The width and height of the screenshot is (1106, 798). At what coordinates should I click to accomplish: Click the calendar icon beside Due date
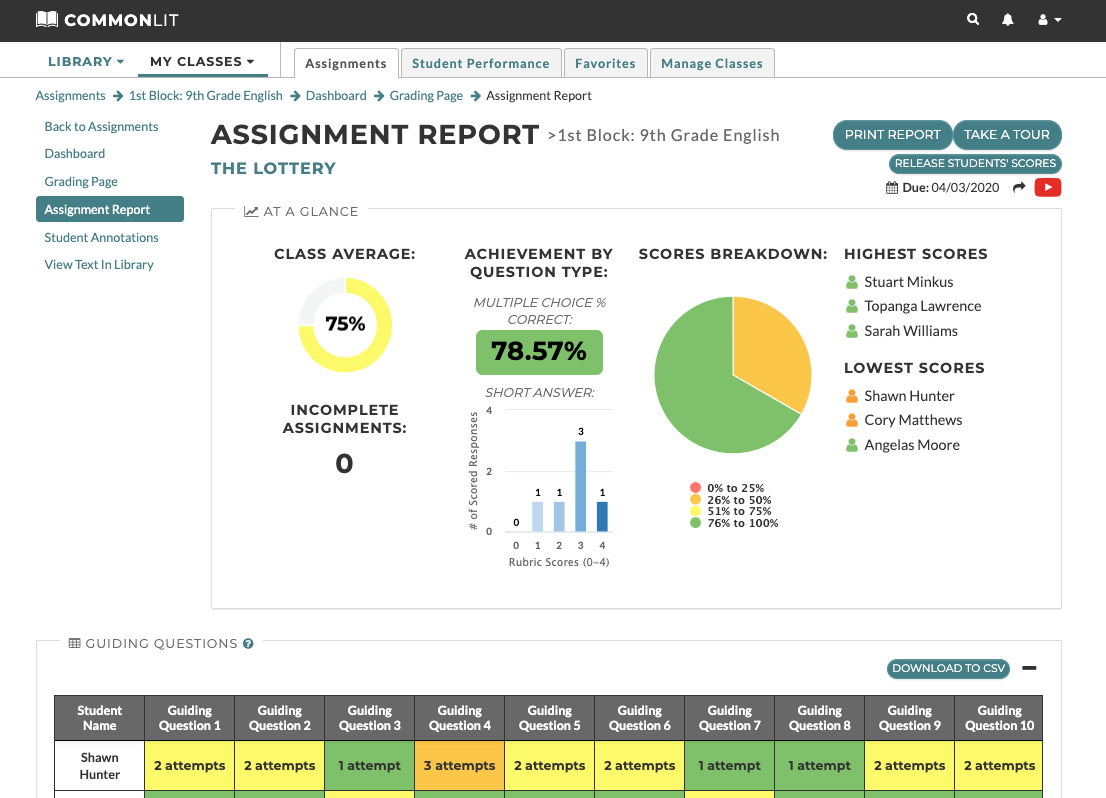tap(892, 188)
